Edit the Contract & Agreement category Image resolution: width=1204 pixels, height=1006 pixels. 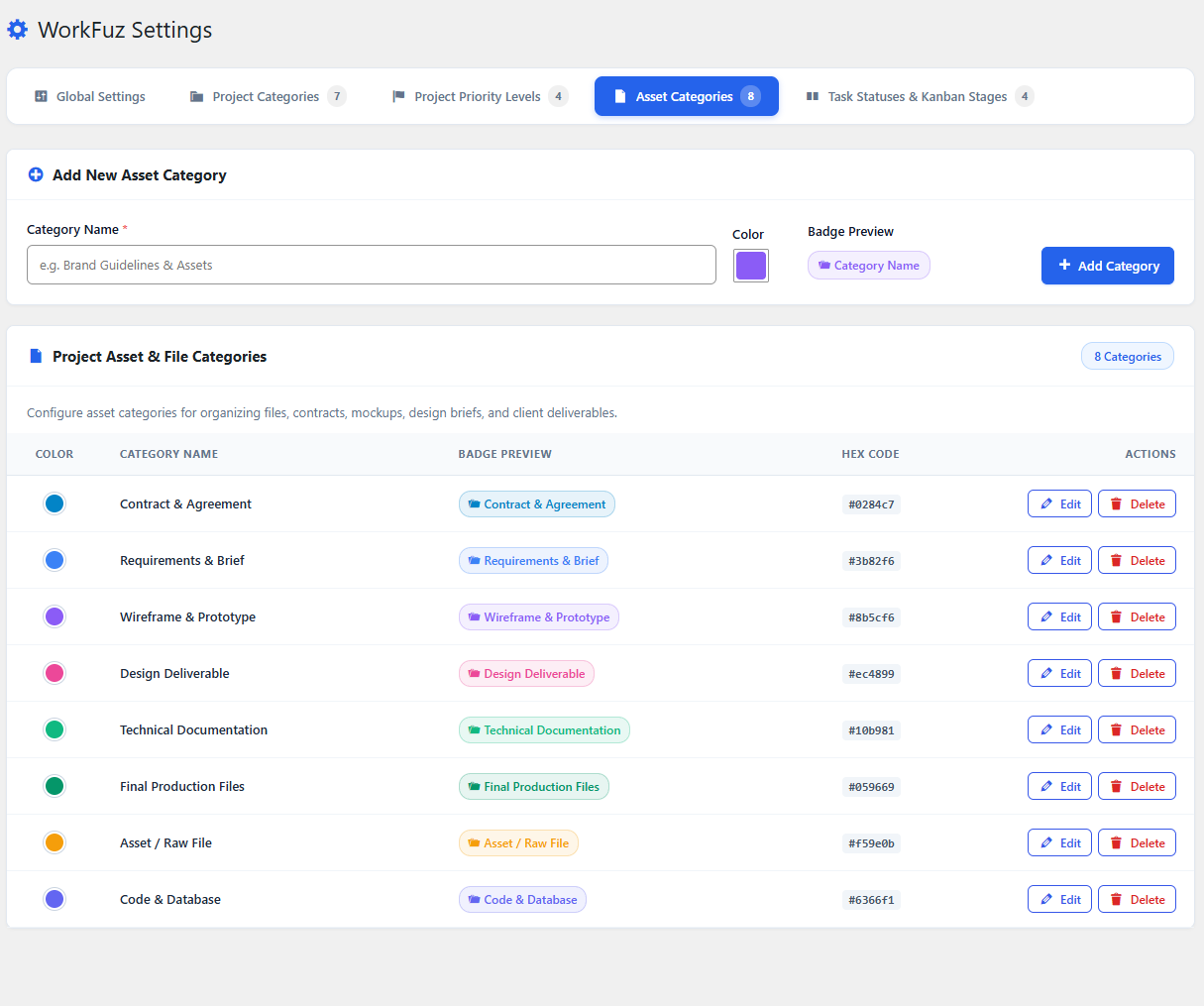click(x=1060, y=503)
